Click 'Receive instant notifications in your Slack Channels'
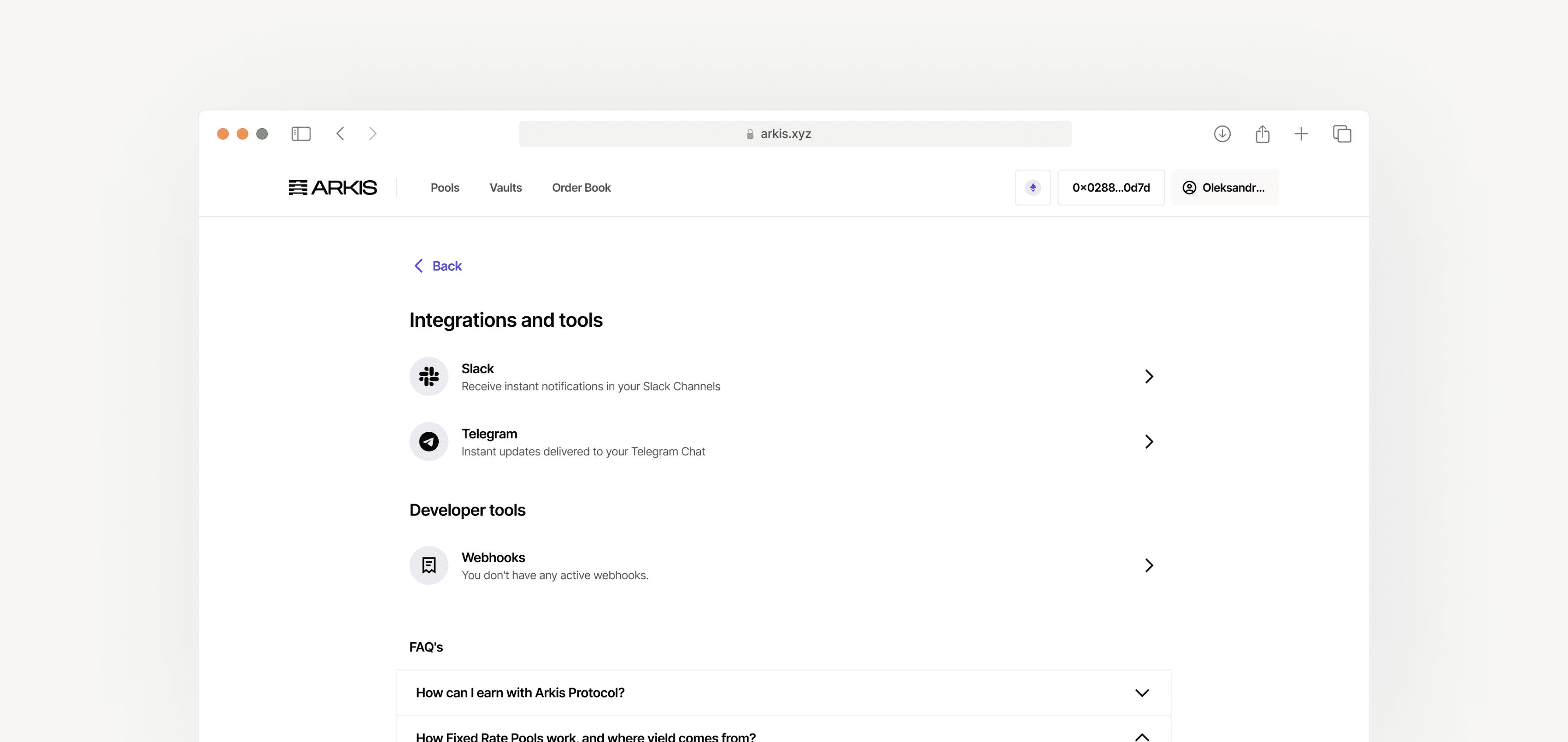This screenshot has width=1568, height=742. click(x=591, y=386)
